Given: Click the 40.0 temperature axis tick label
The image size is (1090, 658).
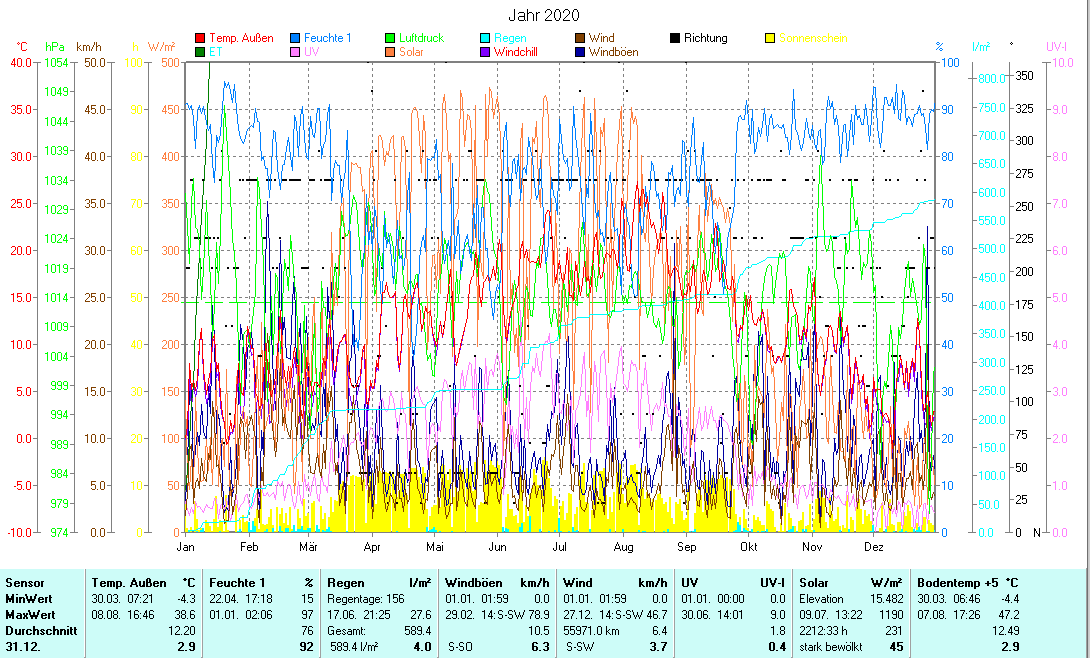Looking at the screenshot, I should tap(21, 63).
